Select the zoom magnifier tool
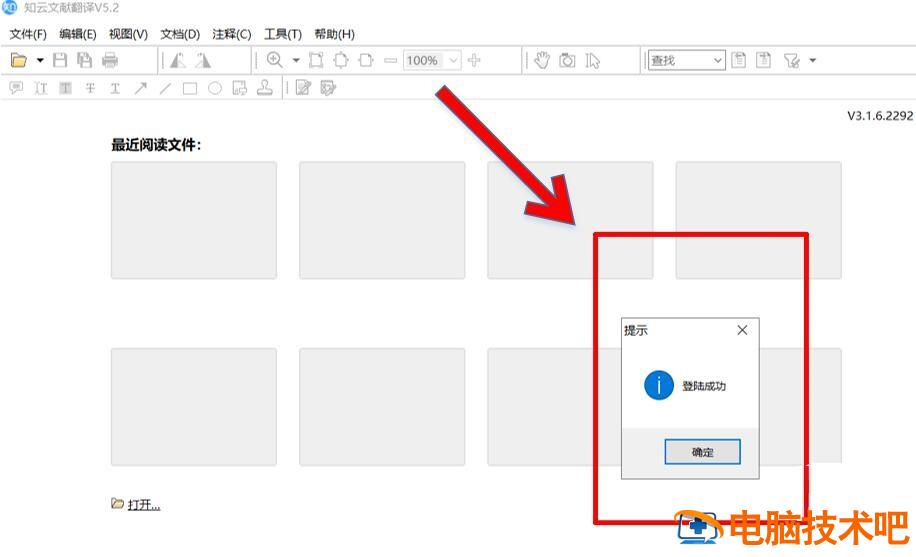916x557 pixels. click(x=275, y=60)
